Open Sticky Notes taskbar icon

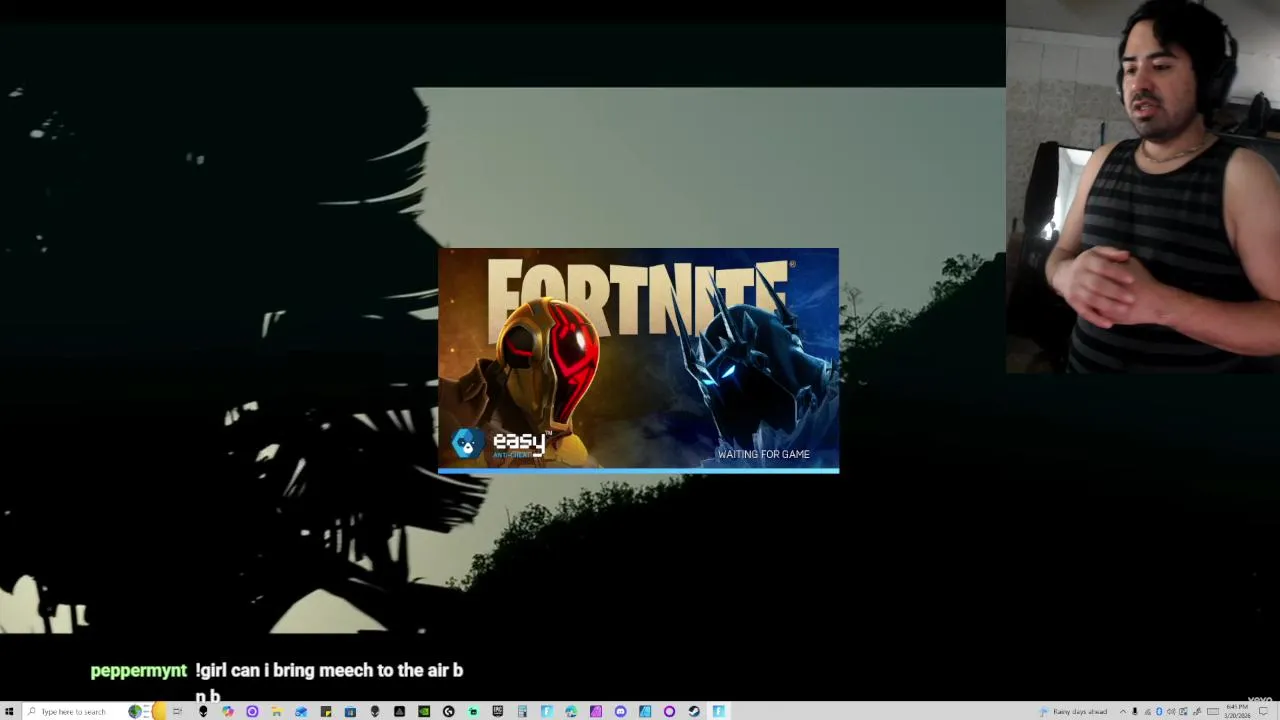[325, 711]
